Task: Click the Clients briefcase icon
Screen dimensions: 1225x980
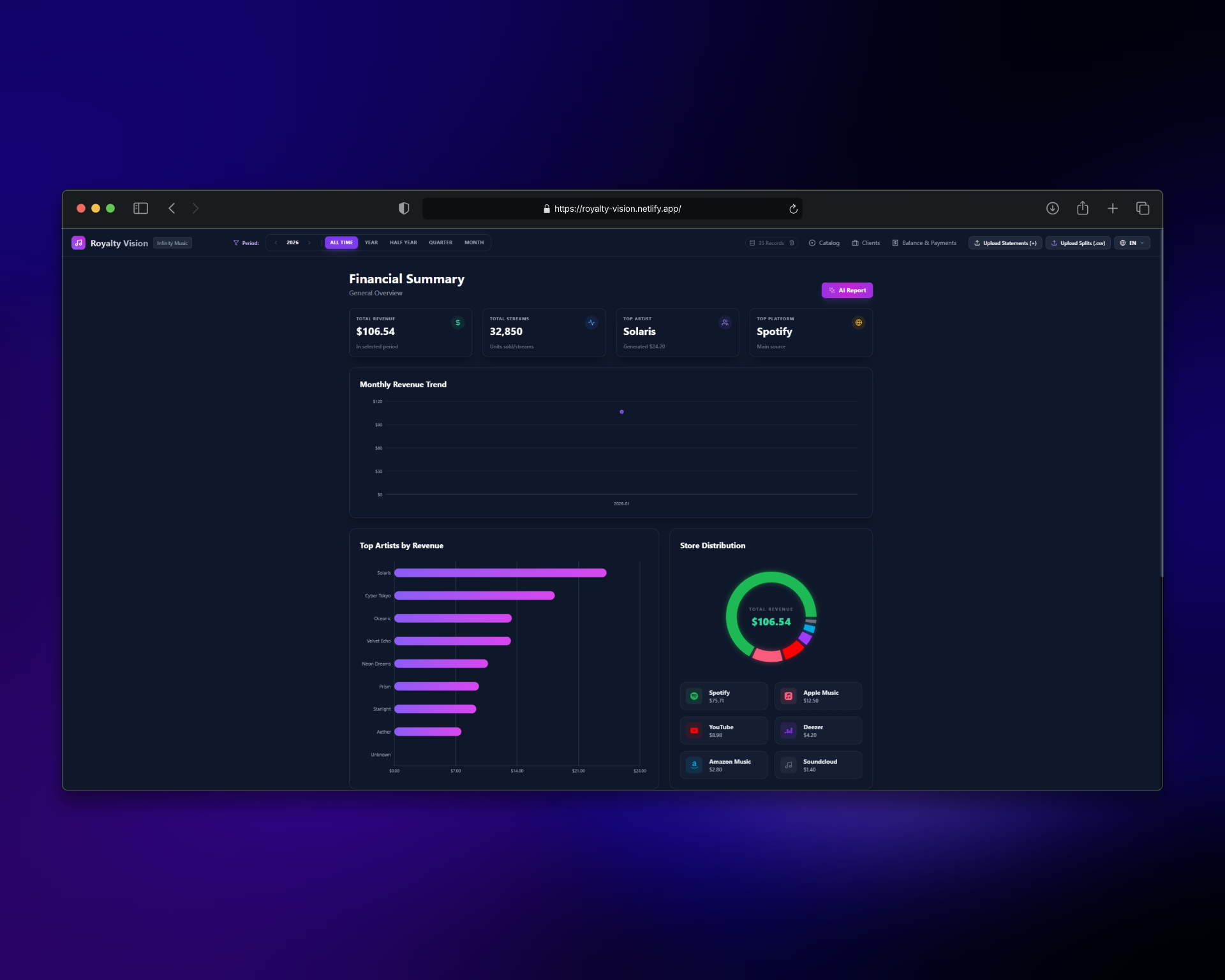Action: pyautogui.click(x=855, y=242)
